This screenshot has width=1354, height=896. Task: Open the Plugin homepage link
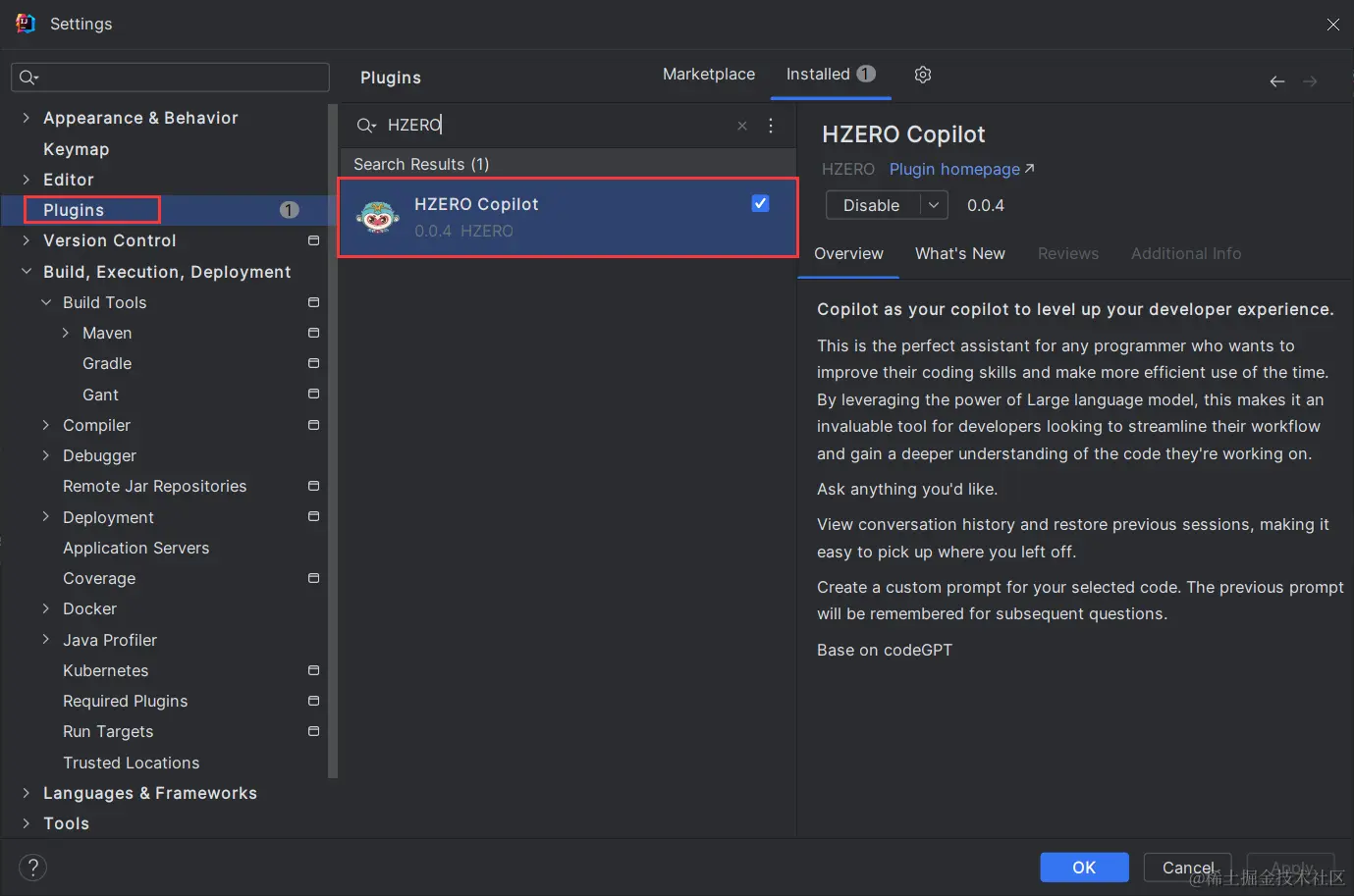(x=962, y=169)
